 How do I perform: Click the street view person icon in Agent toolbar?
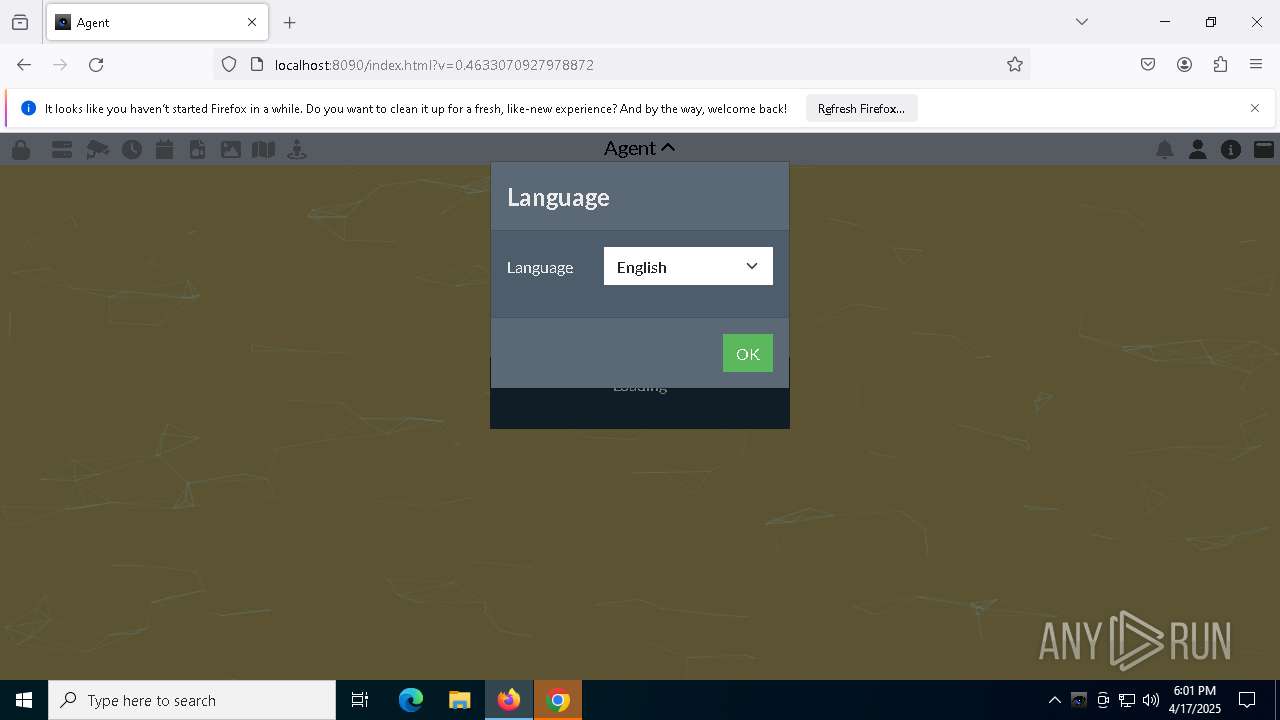[x=297, y=149]
